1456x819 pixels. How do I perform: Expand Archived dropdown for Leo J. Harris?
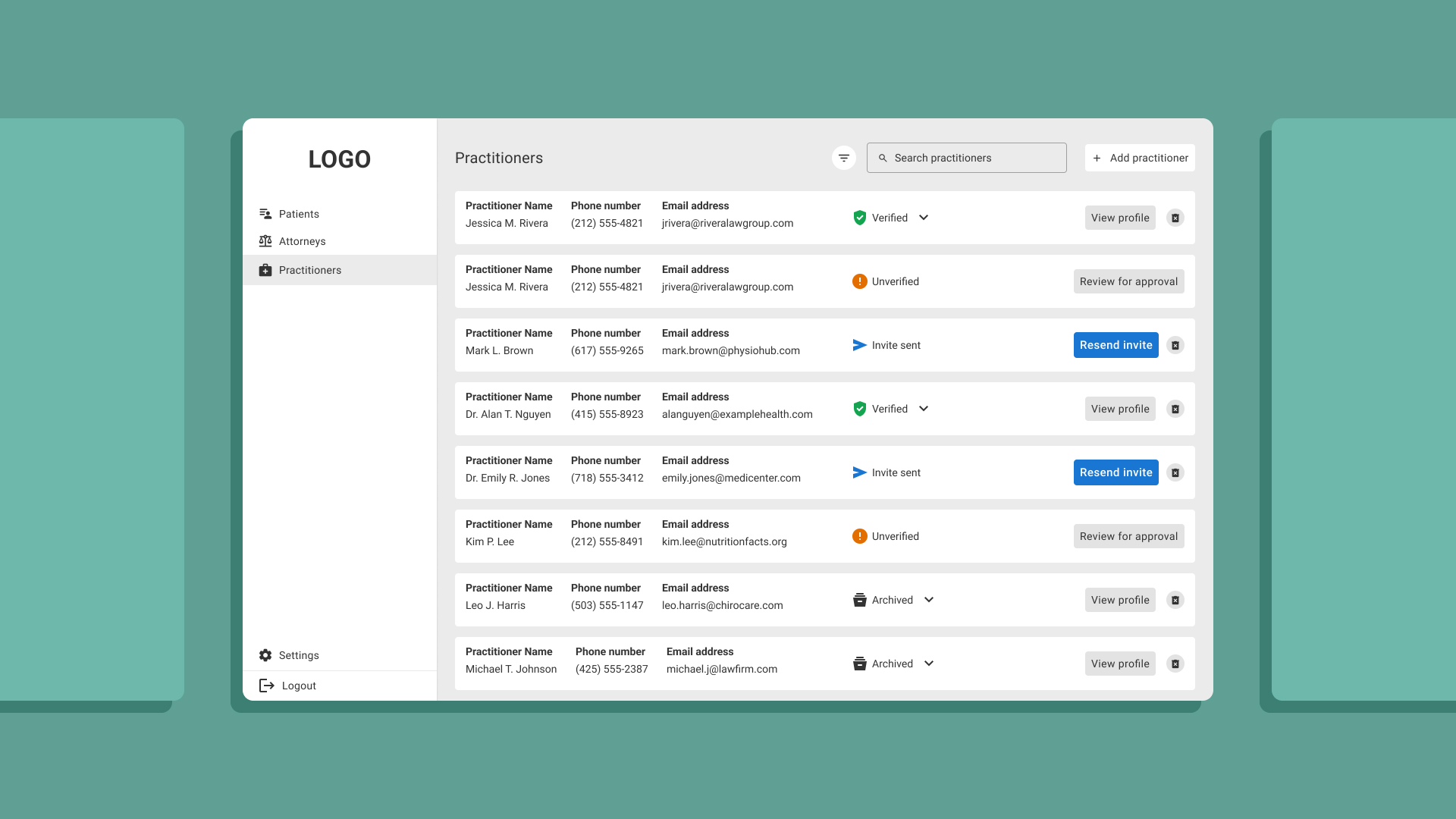pyautogui.click(x=929, y=600)
